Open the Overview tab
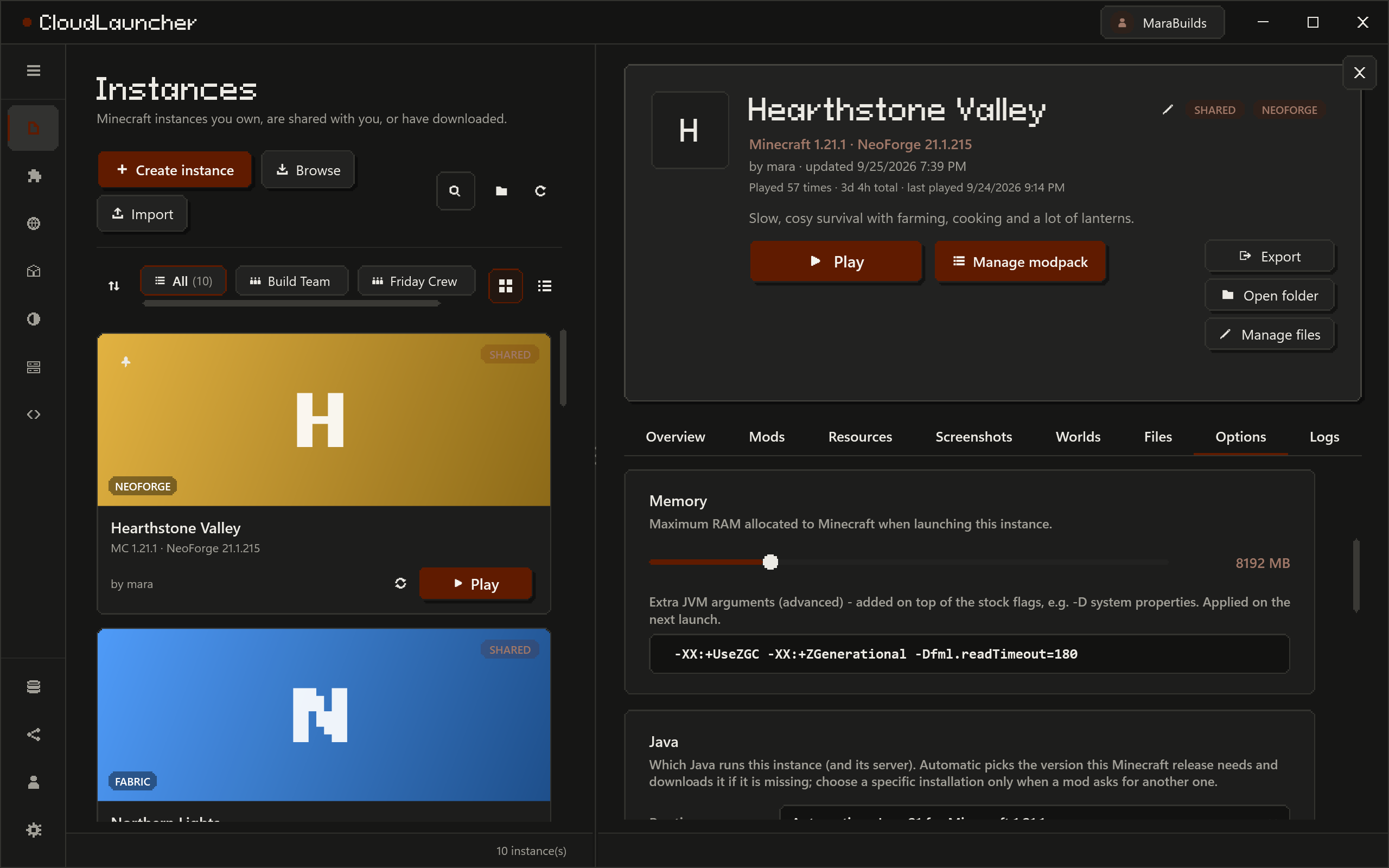 [x=675, y=437]
